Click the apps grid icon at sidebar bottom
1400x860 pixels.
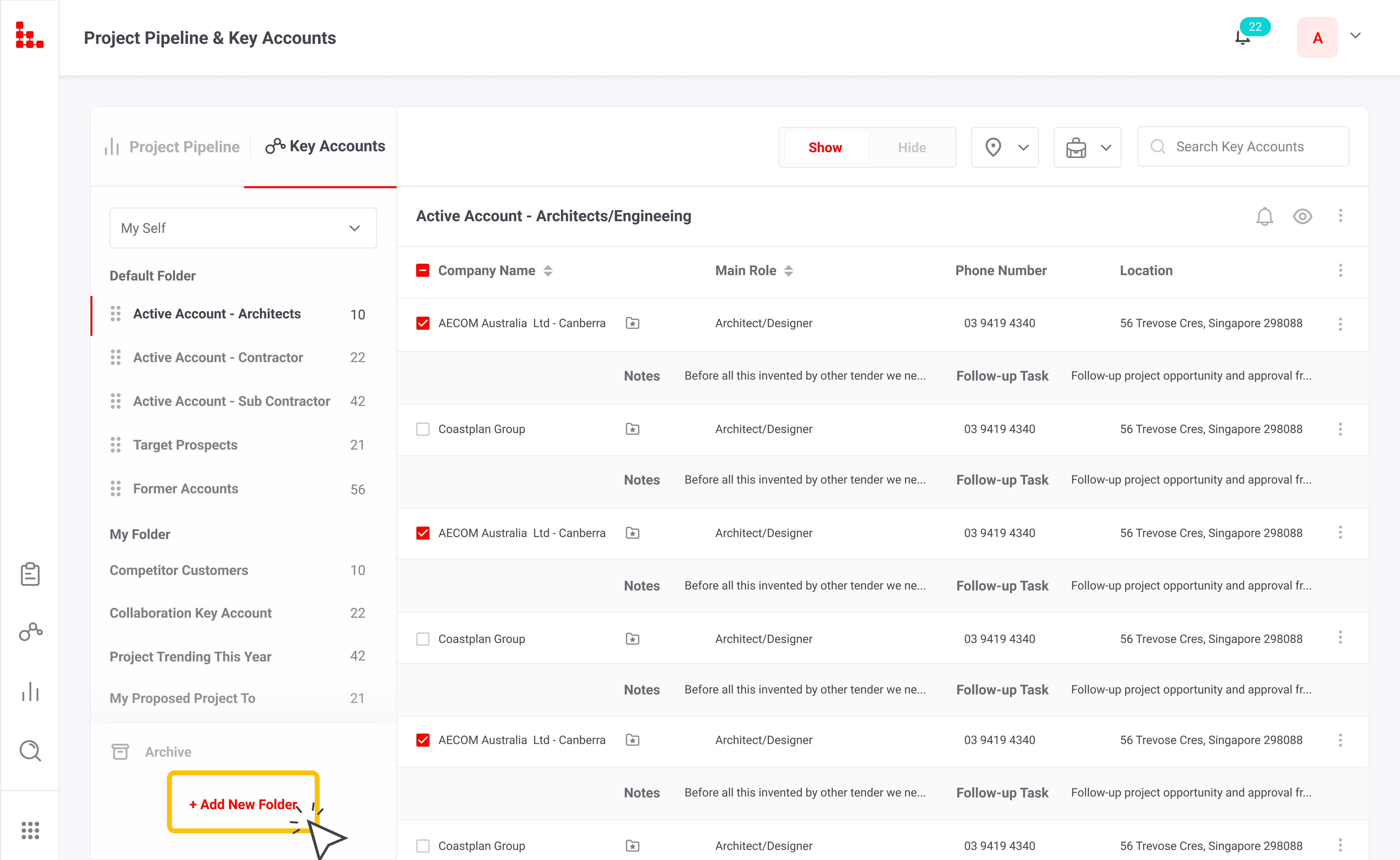tap(30, 830)
